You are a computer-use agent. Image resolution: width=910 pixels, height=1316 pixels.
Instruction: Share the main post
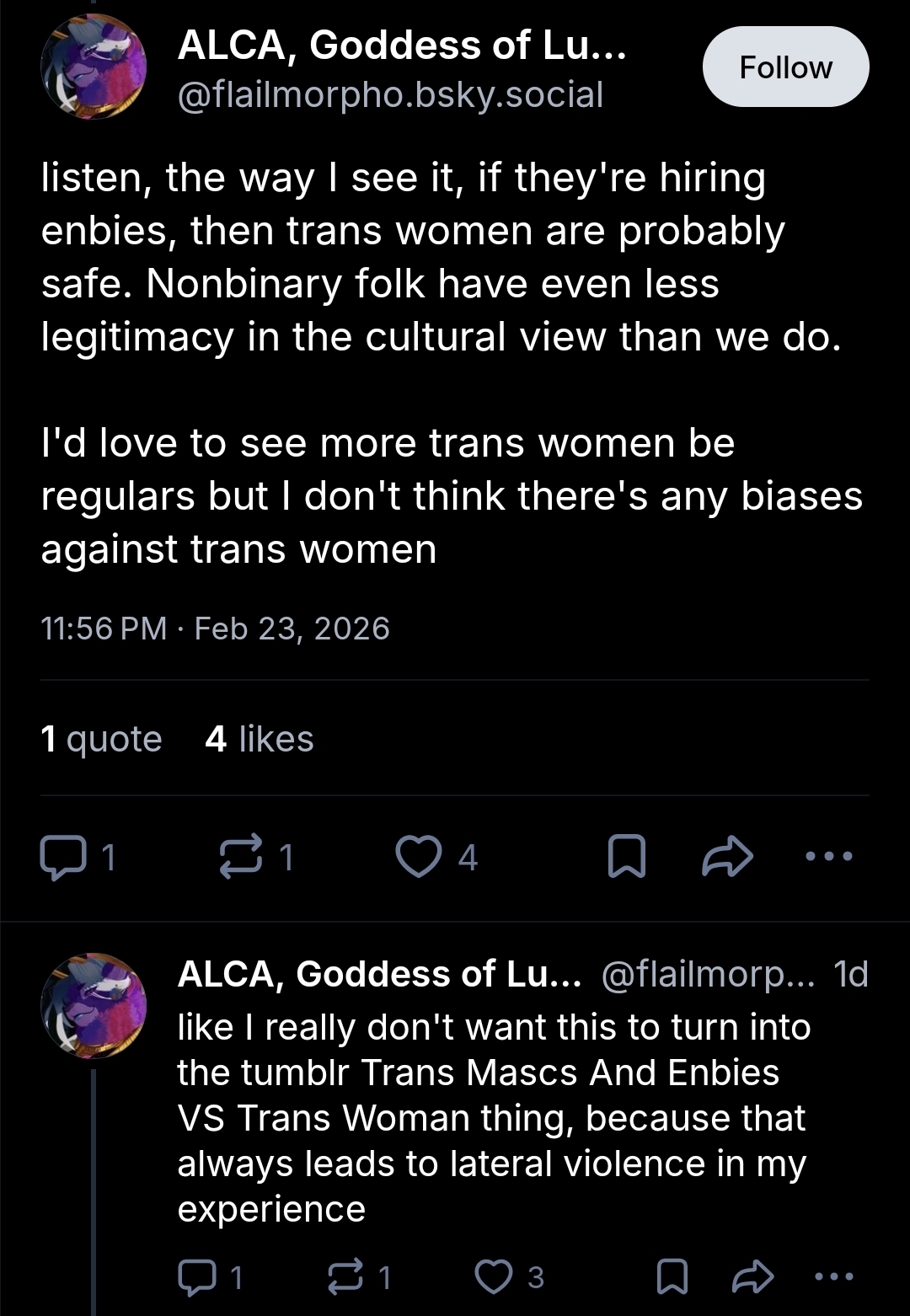[x=727, y=857]
